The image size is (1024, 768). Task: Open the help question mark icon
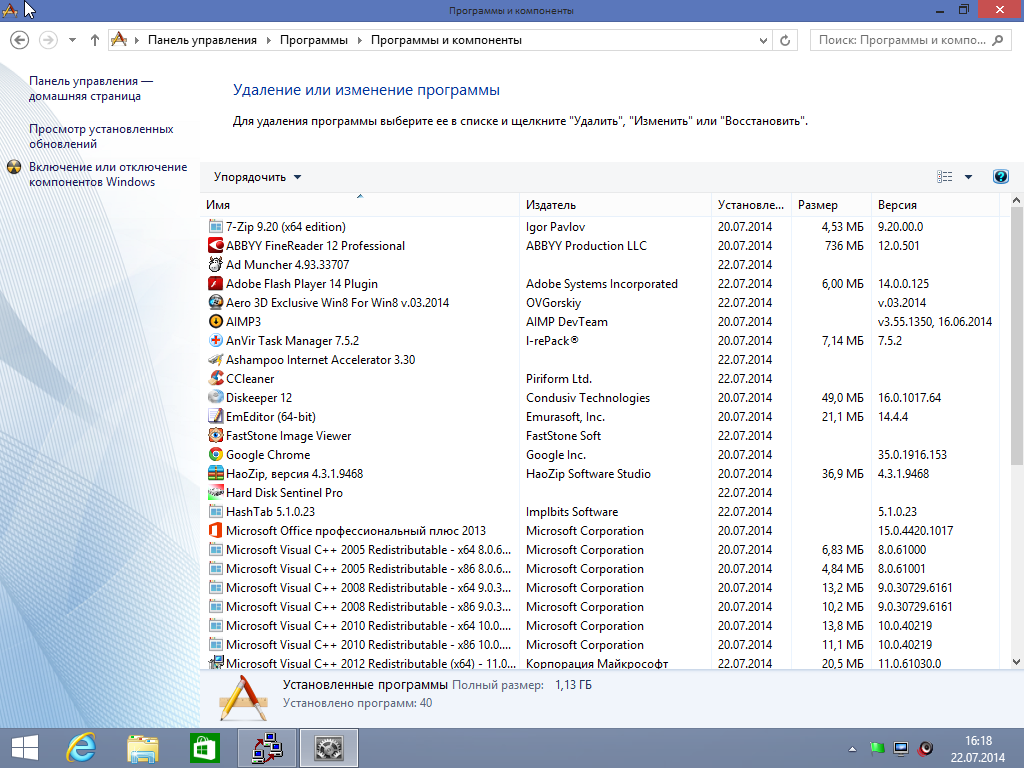coord(1000,176)
